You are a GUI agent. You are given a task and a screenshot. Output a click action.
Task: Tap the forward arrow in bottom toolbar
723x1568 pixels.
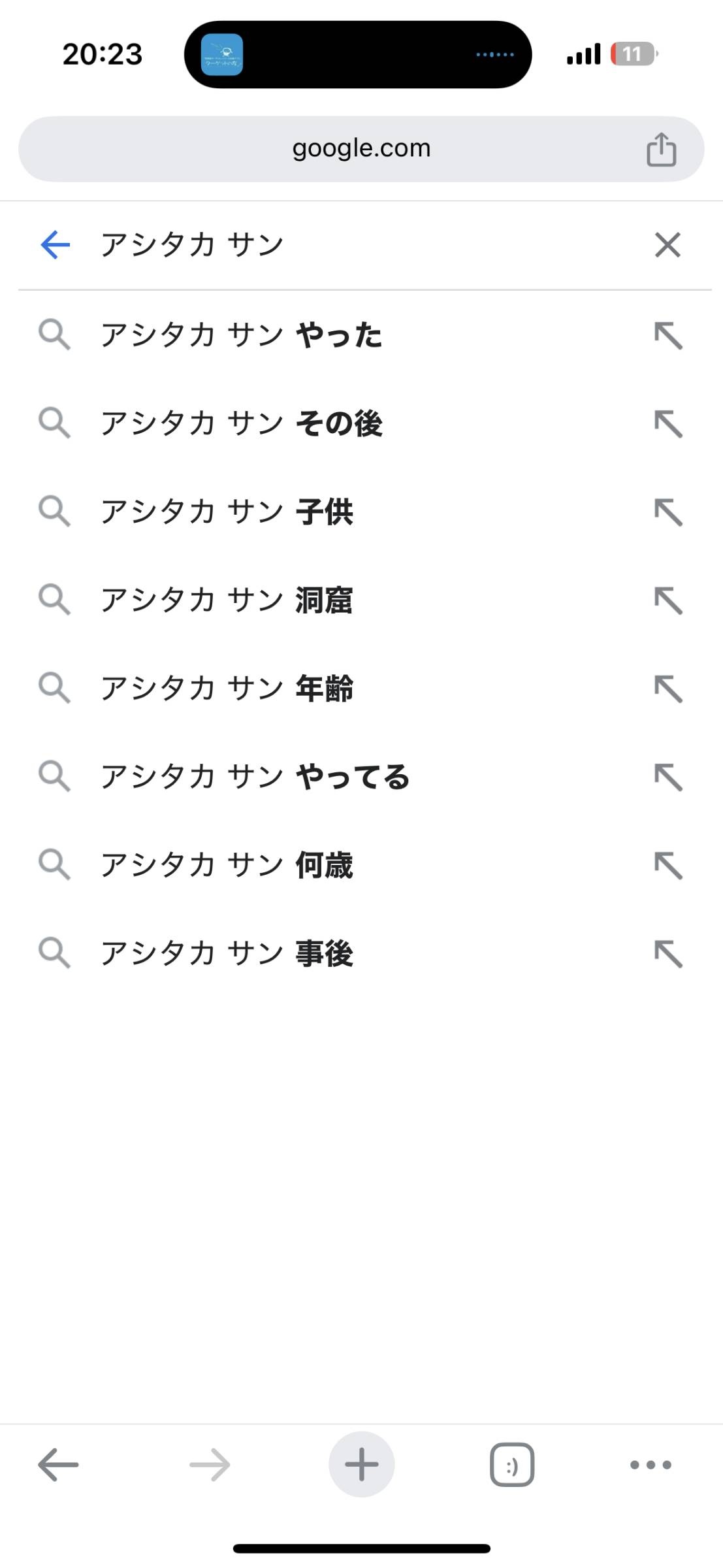210,1465
